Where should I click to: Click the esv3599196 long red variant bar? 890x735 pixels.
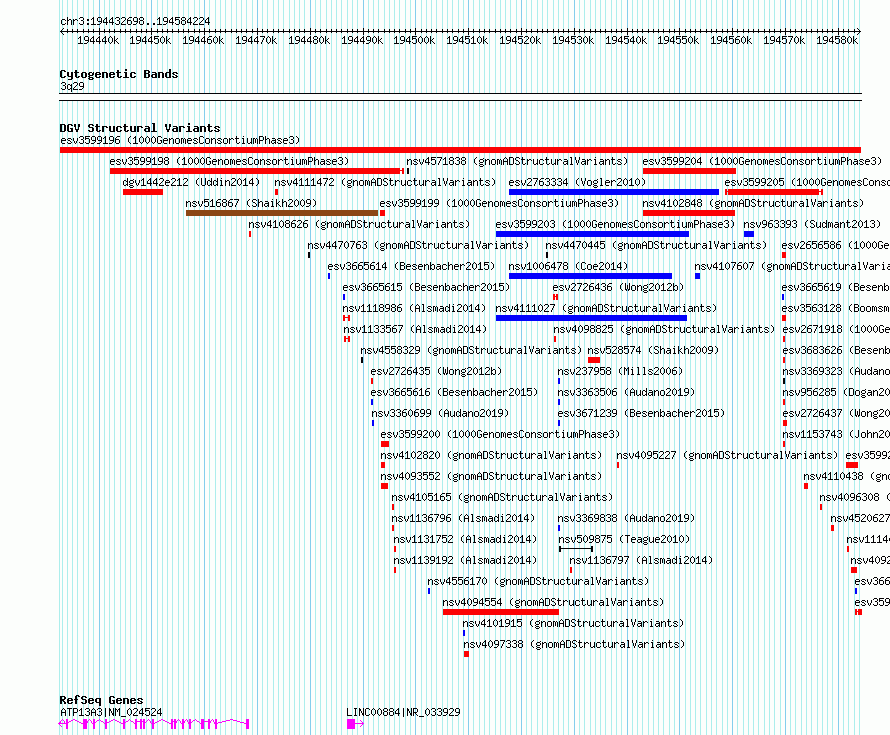click(460, 150)
